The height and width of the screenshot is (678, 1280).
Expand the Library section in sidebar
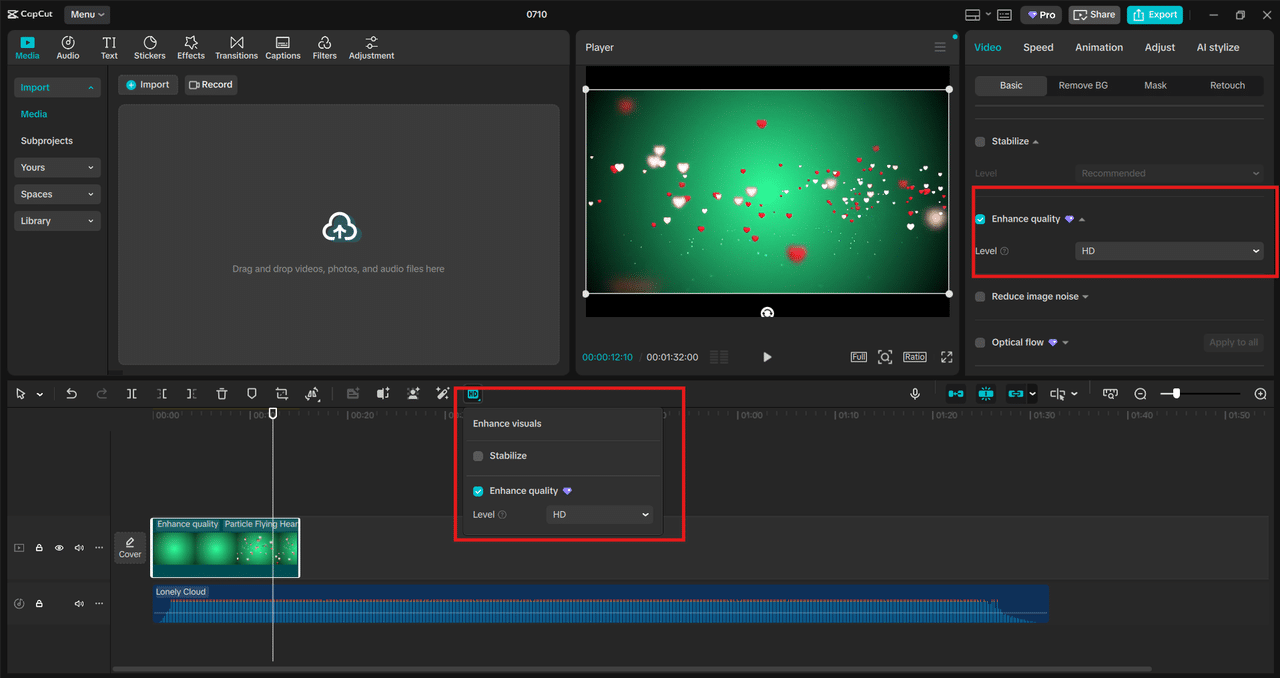tap(57, 221)
